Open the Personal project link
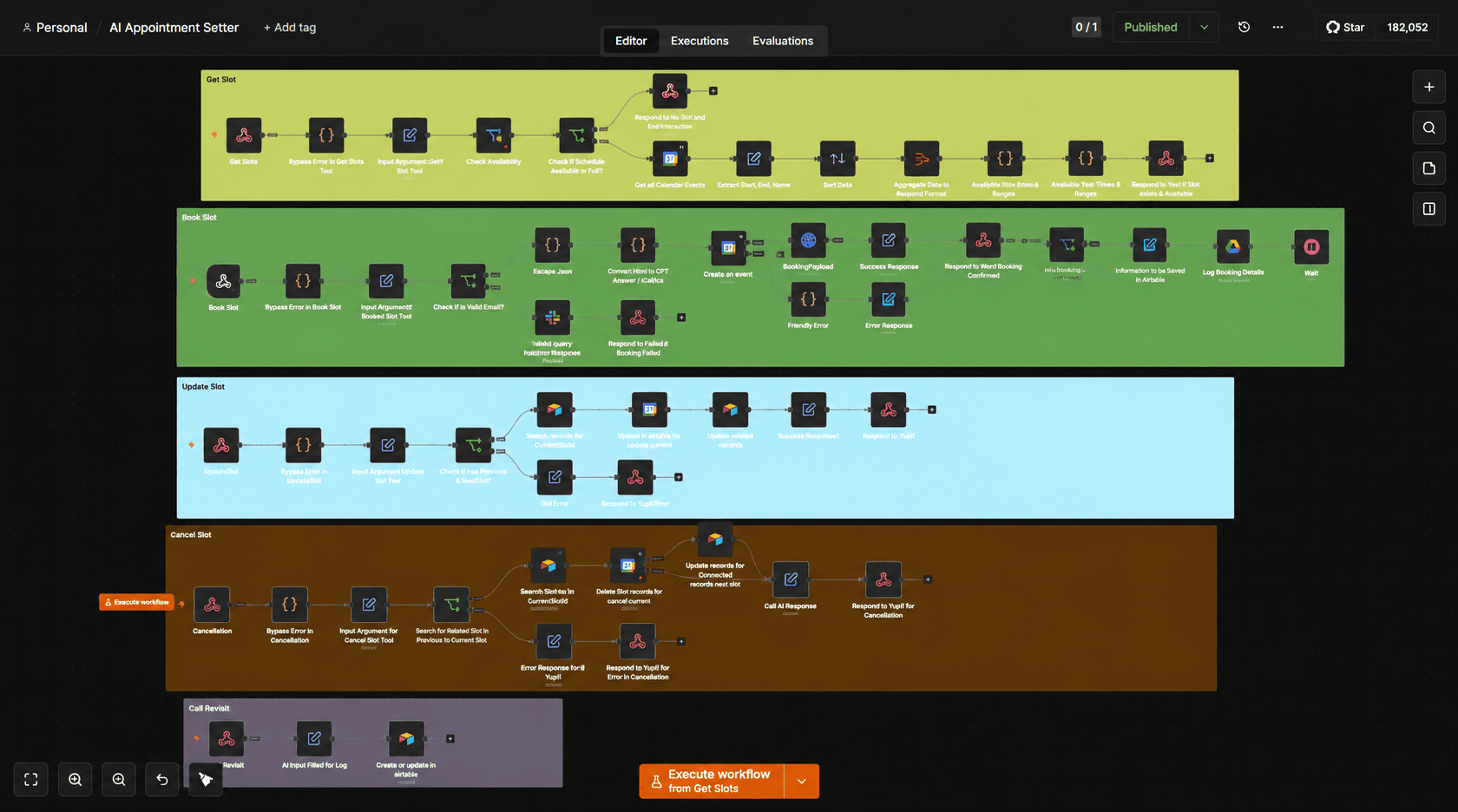This screenshot has width=1458, height=812. (55, 27)
